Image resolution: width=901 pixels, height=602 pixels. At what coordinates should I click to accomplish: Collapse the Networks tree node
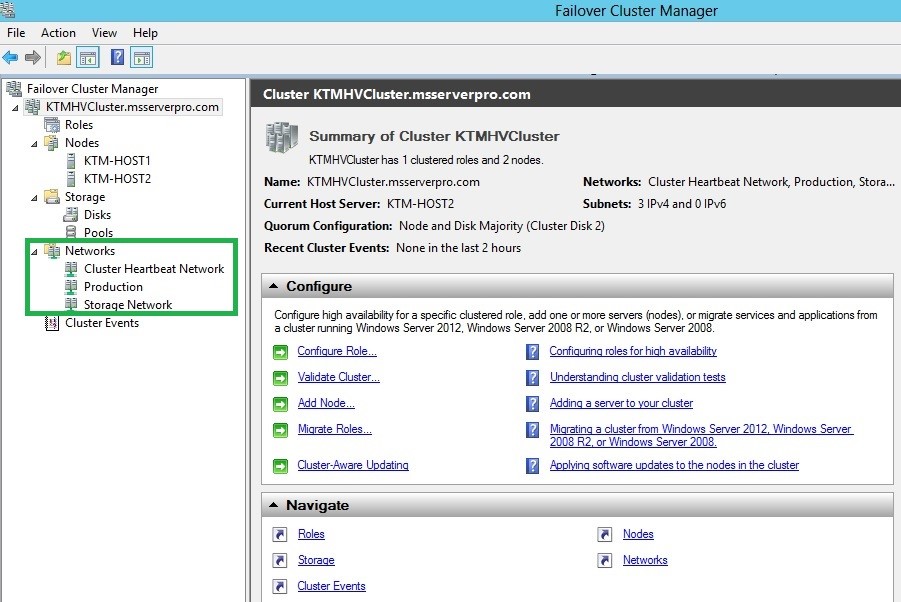click(34, 252)
